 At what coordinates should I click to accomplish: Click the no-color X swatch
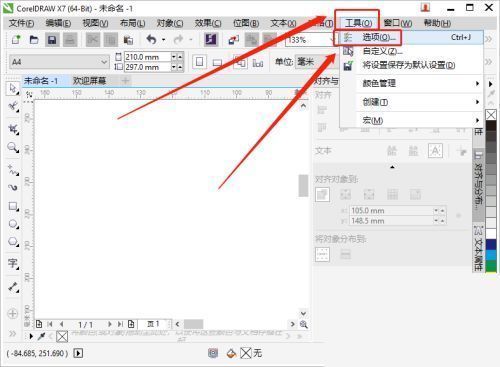click(x=491, y=115)
